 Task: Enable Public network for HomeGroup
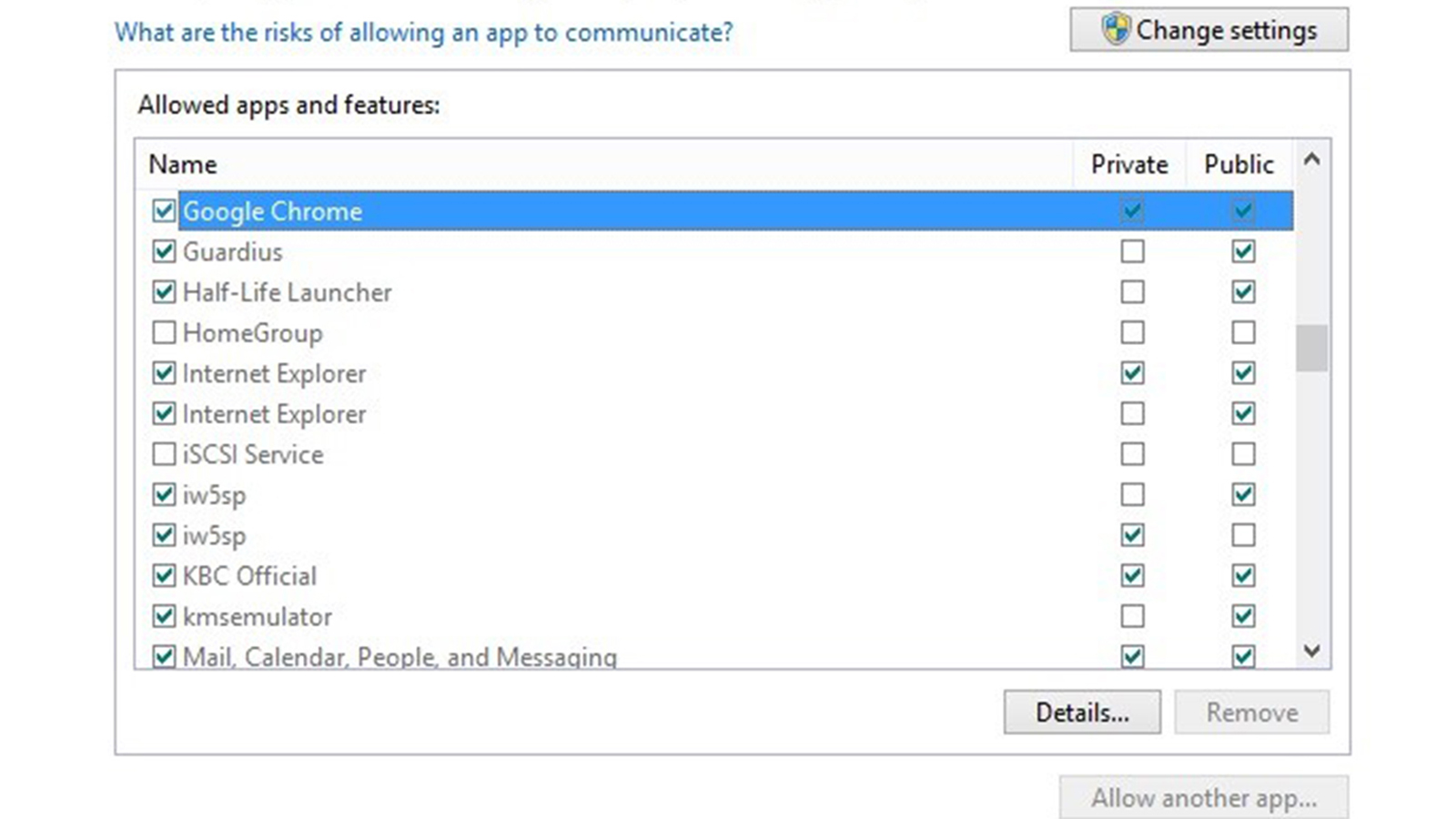(x=1243, y=332)
